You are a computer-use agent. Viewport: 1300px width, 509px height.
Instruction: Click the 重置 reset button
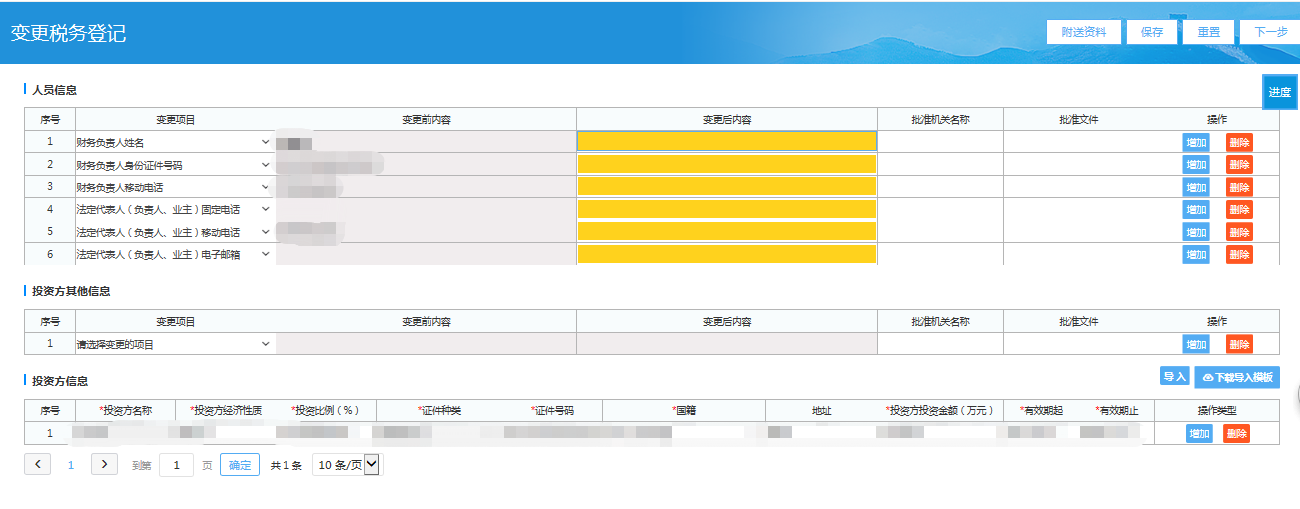pyautogui.click(x=1209, y=32)
